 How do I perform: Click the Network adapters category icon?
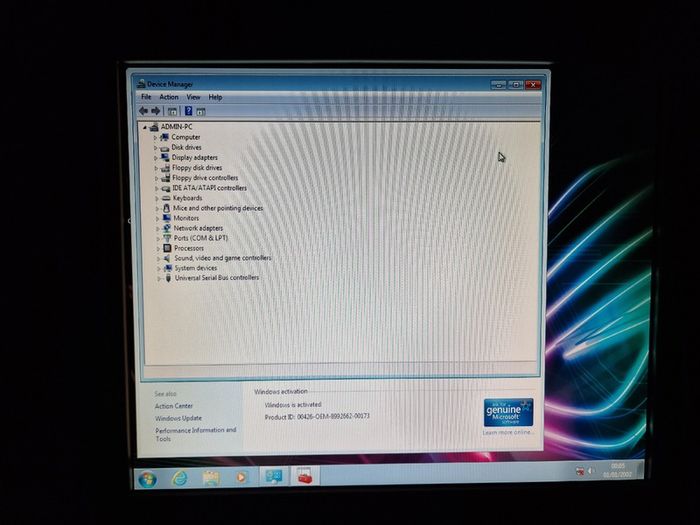167,228
